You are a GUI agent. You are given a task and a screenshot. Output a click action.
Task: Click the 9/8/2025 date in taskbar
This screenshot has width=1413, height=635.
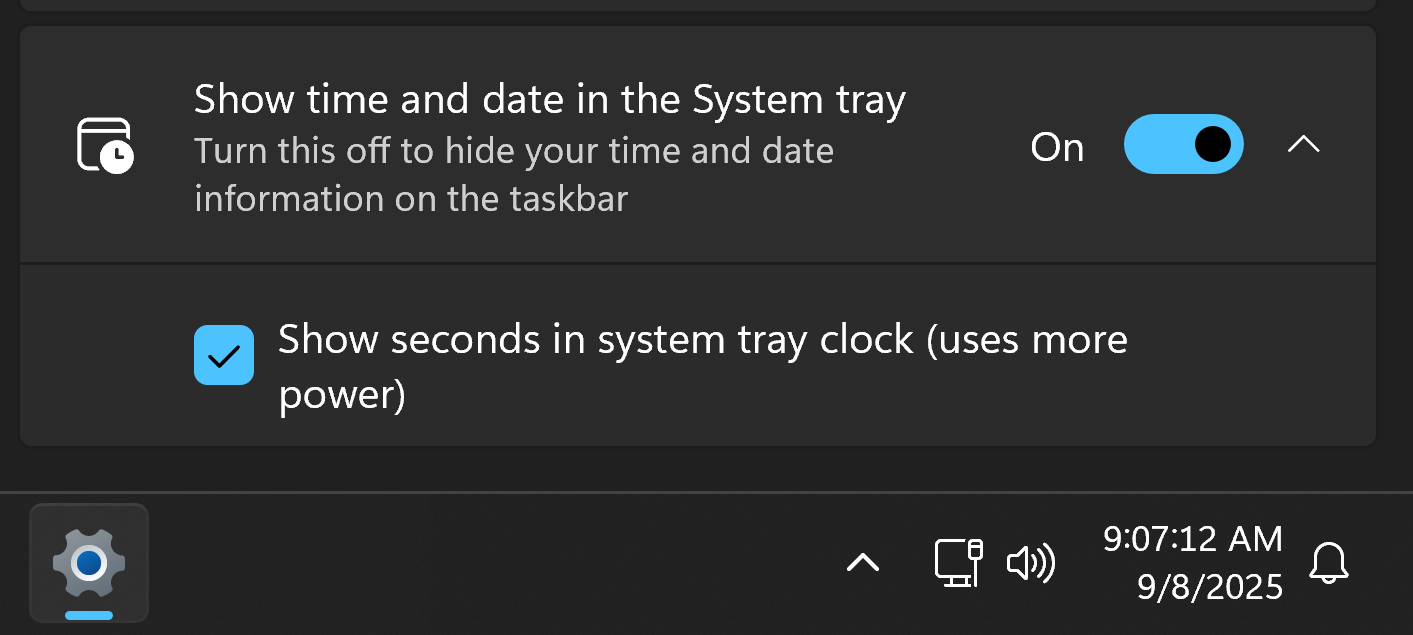1209,587
